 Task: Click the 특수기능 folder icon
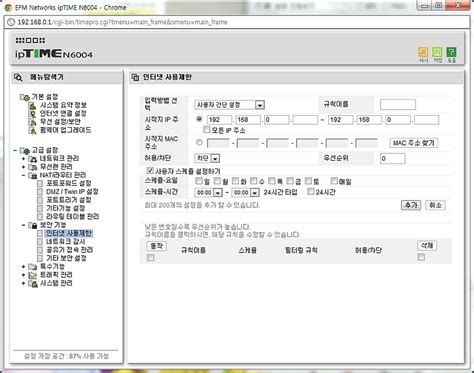(33, 267)
